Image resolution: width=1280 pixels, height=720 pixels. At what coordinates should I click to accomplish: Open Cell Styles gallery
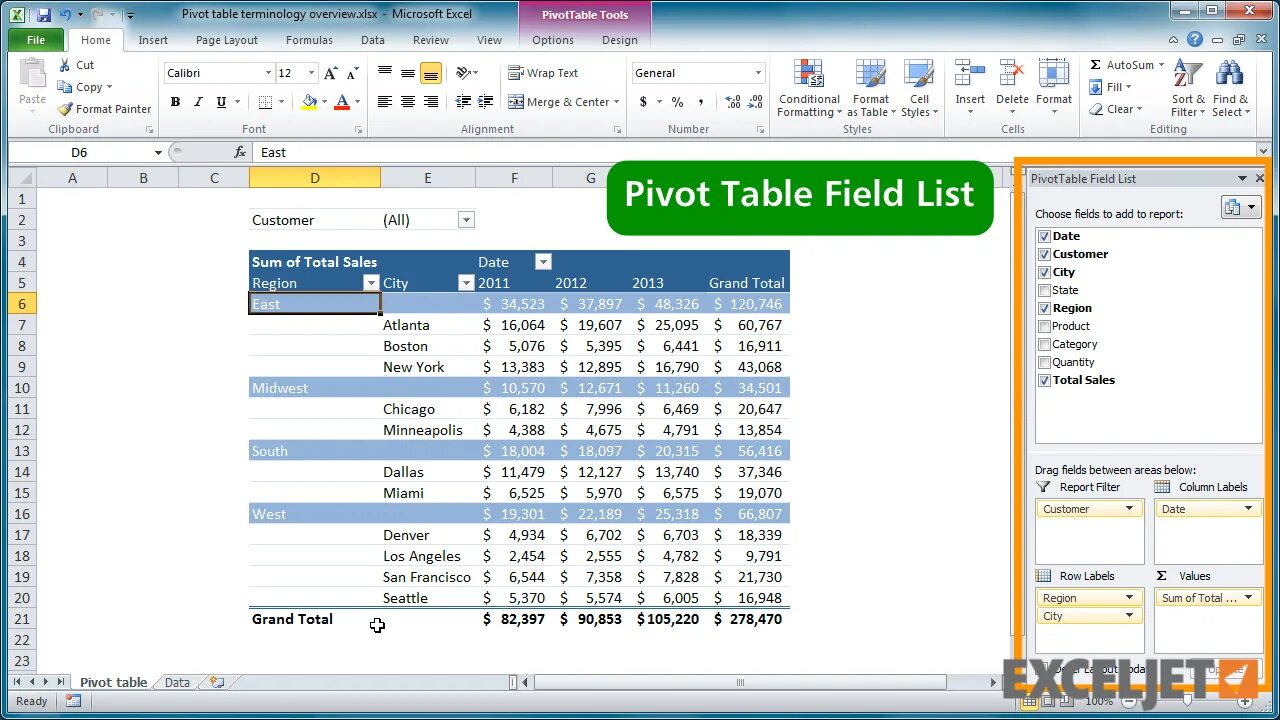click(919, 88)
